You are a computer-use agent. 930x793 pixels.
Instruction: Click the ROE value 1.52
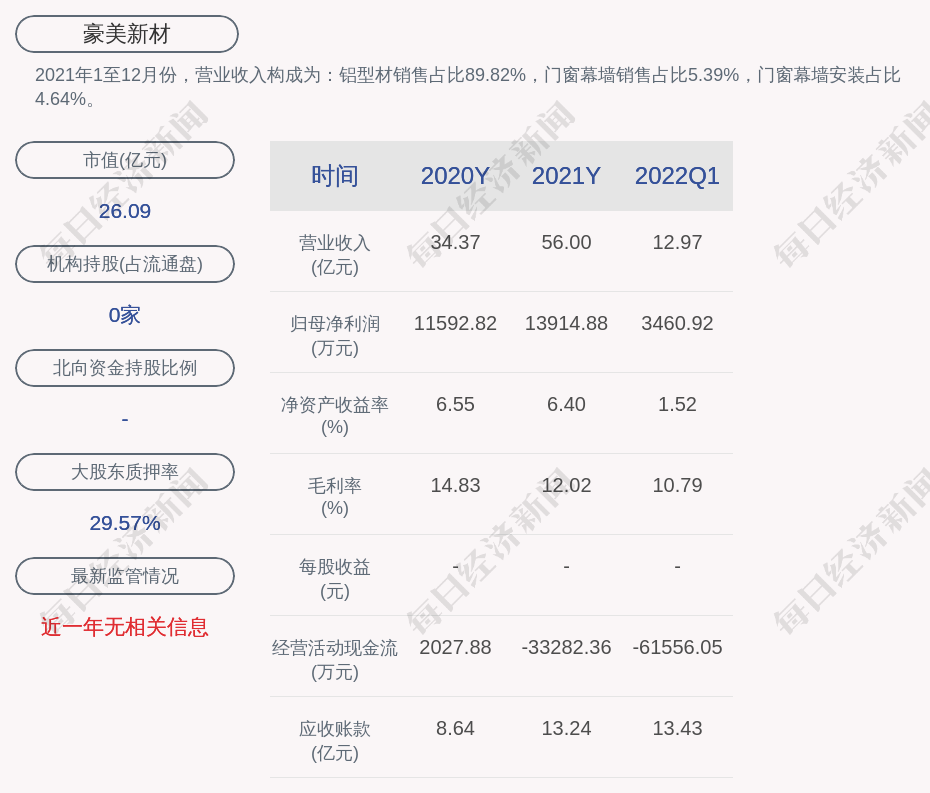677,405
